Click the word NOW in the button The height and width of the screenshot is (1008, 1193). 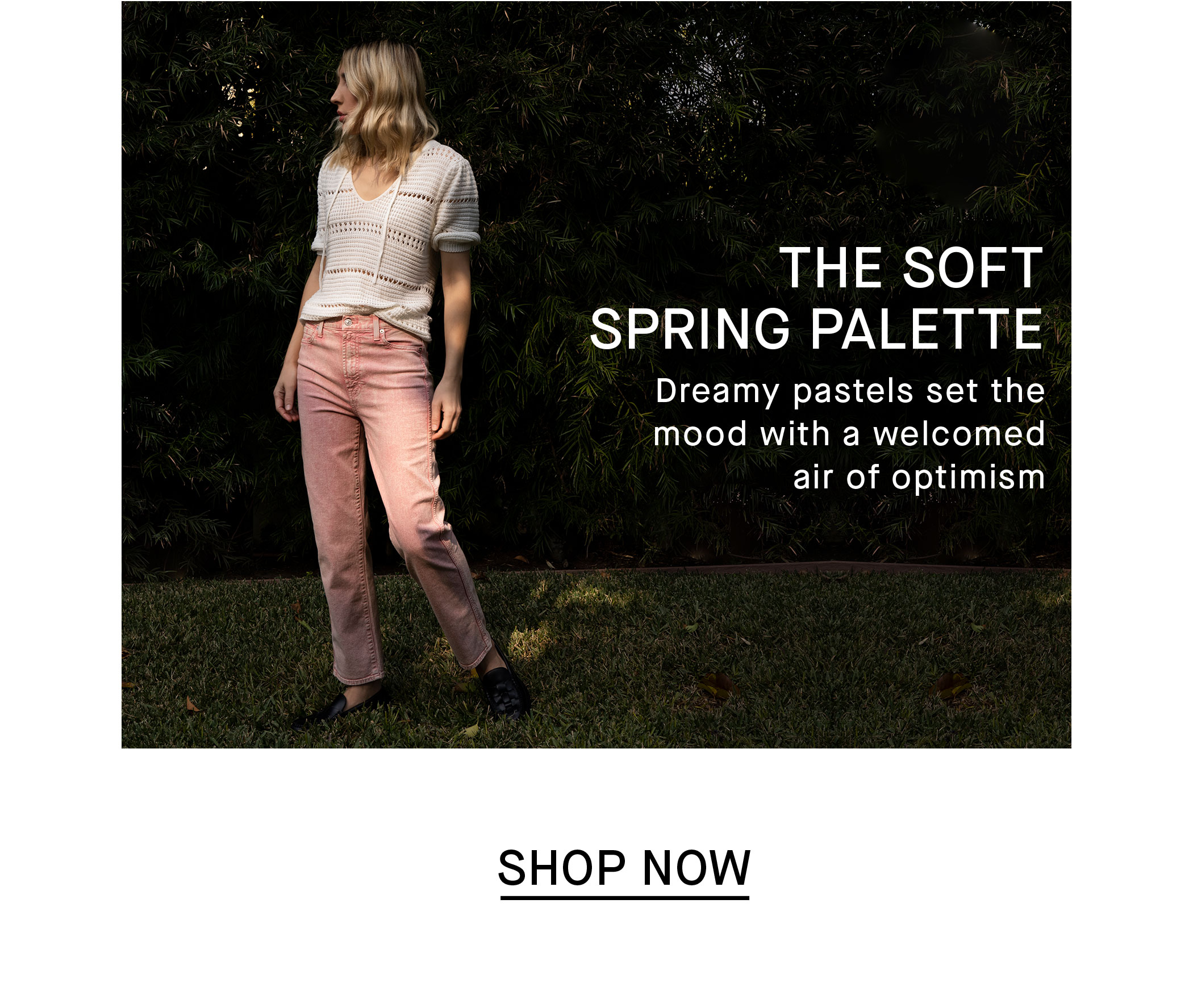click(x=696, y=868)
